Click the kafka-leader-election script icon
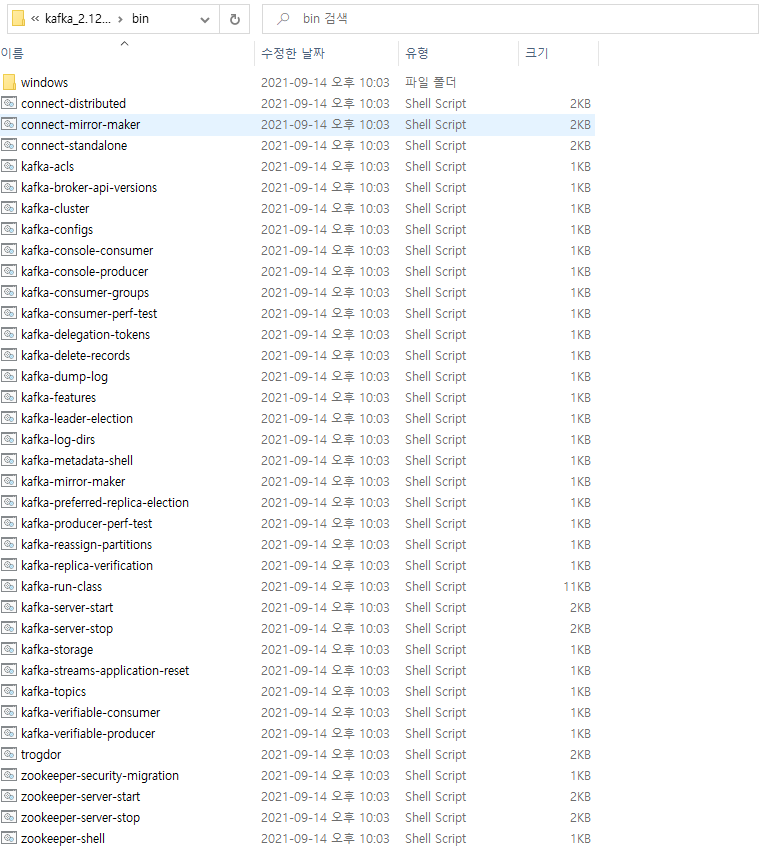The image size is (763, 847). click(x=9, y=418)
